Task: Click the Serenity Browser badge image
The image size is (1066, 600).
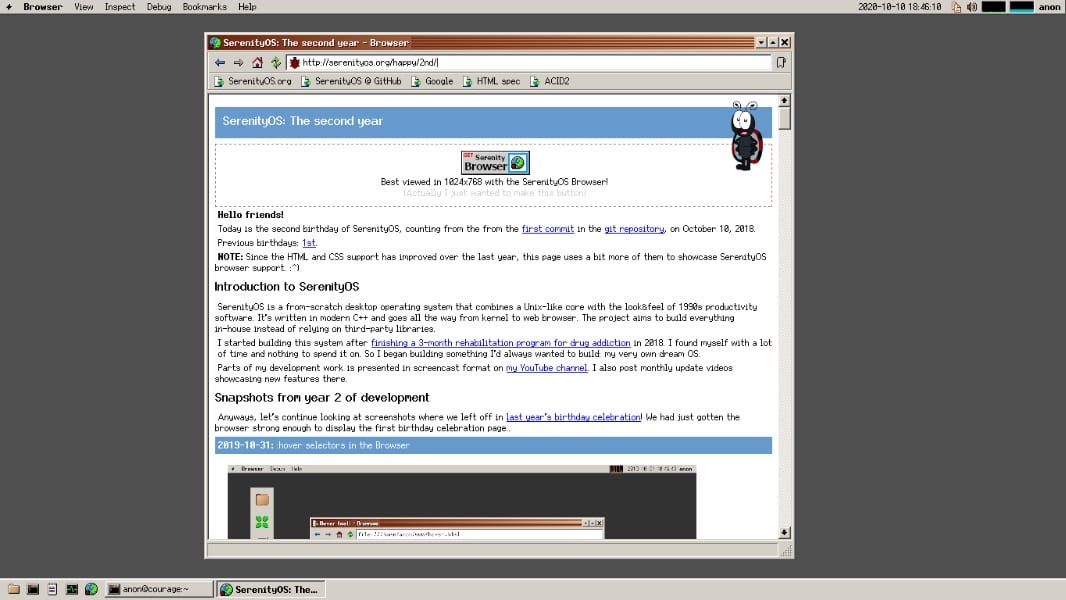Action: coord(495,163)
